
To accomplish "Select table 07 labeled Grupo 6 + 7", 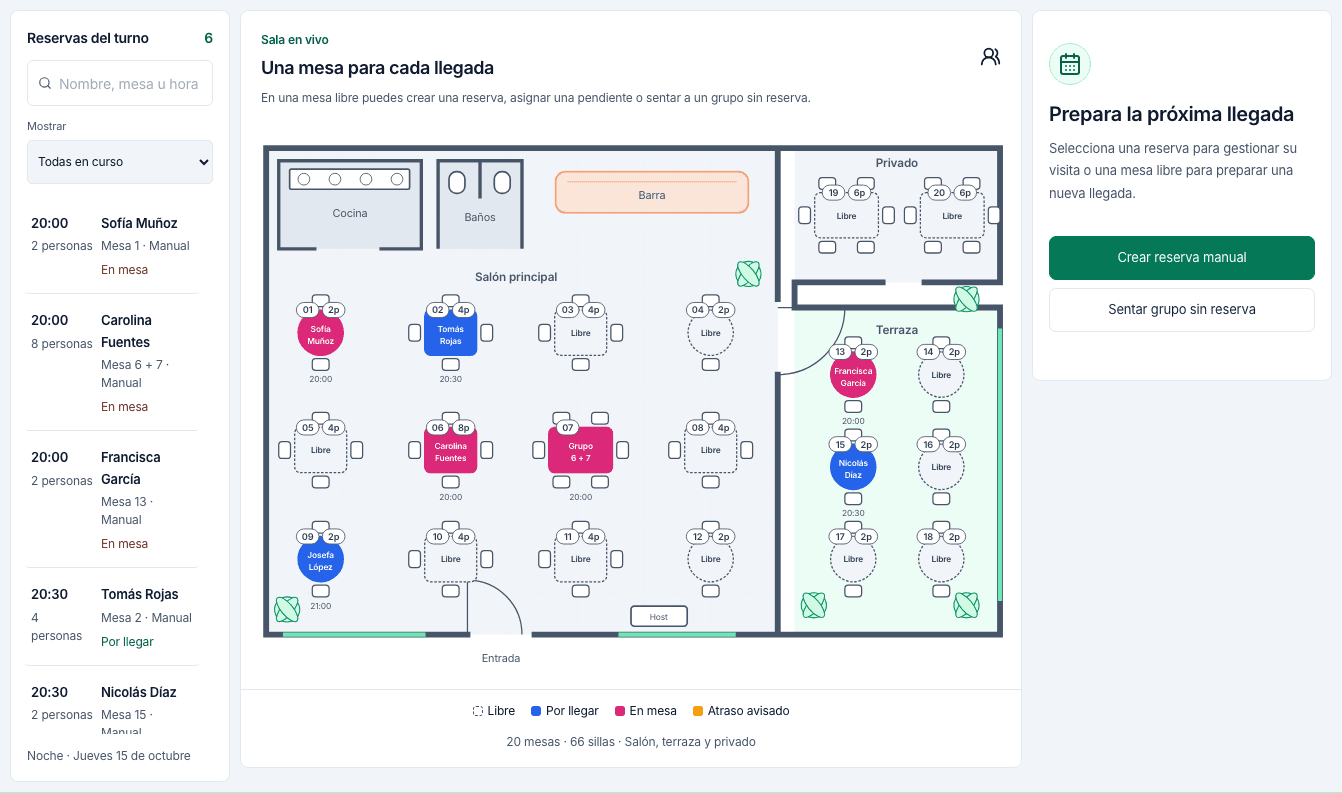I will pos(581,450).
